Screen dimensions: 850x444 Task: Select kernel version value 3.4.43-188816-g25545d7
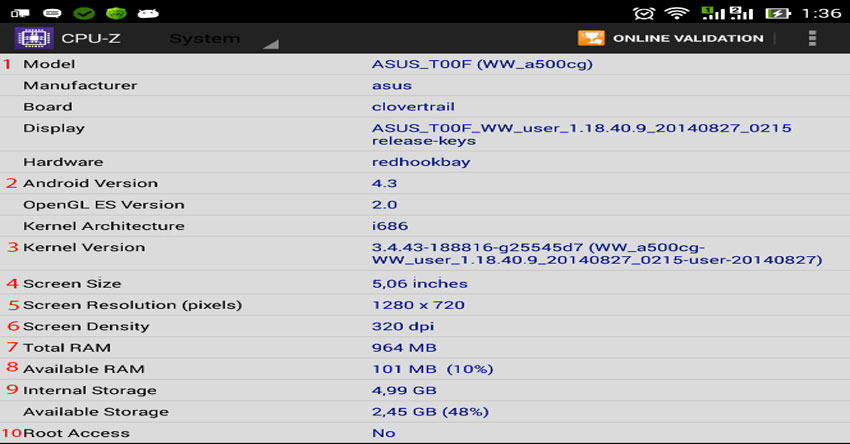(597, 253)
